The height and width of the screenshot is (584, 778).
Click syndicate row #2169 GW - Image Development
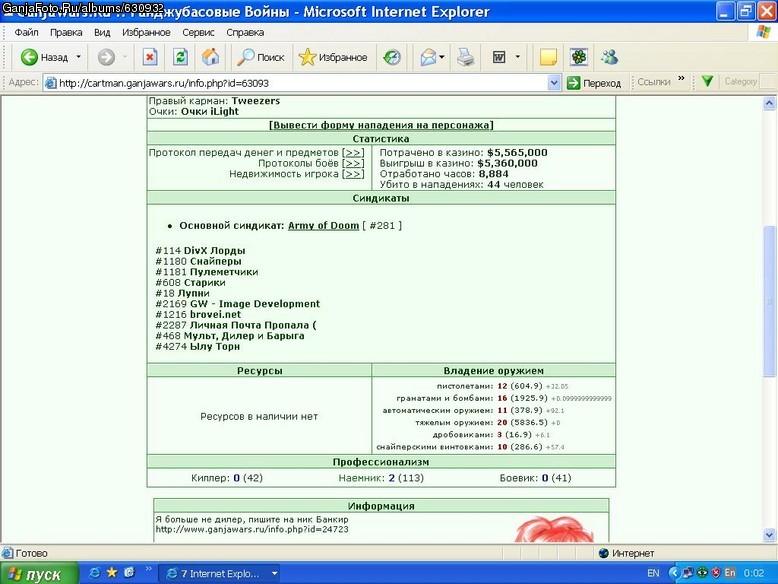(x=238, y=304)
